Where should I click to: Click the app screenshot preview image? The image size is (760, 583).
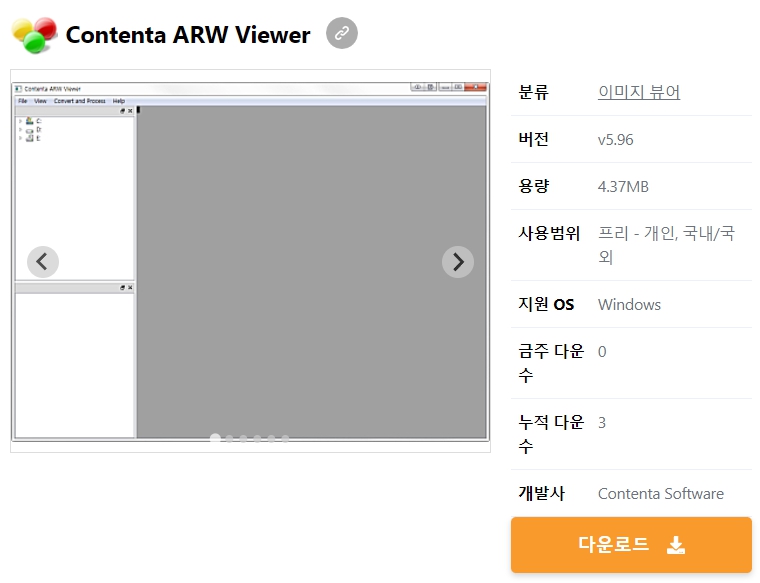pos(250,261)
